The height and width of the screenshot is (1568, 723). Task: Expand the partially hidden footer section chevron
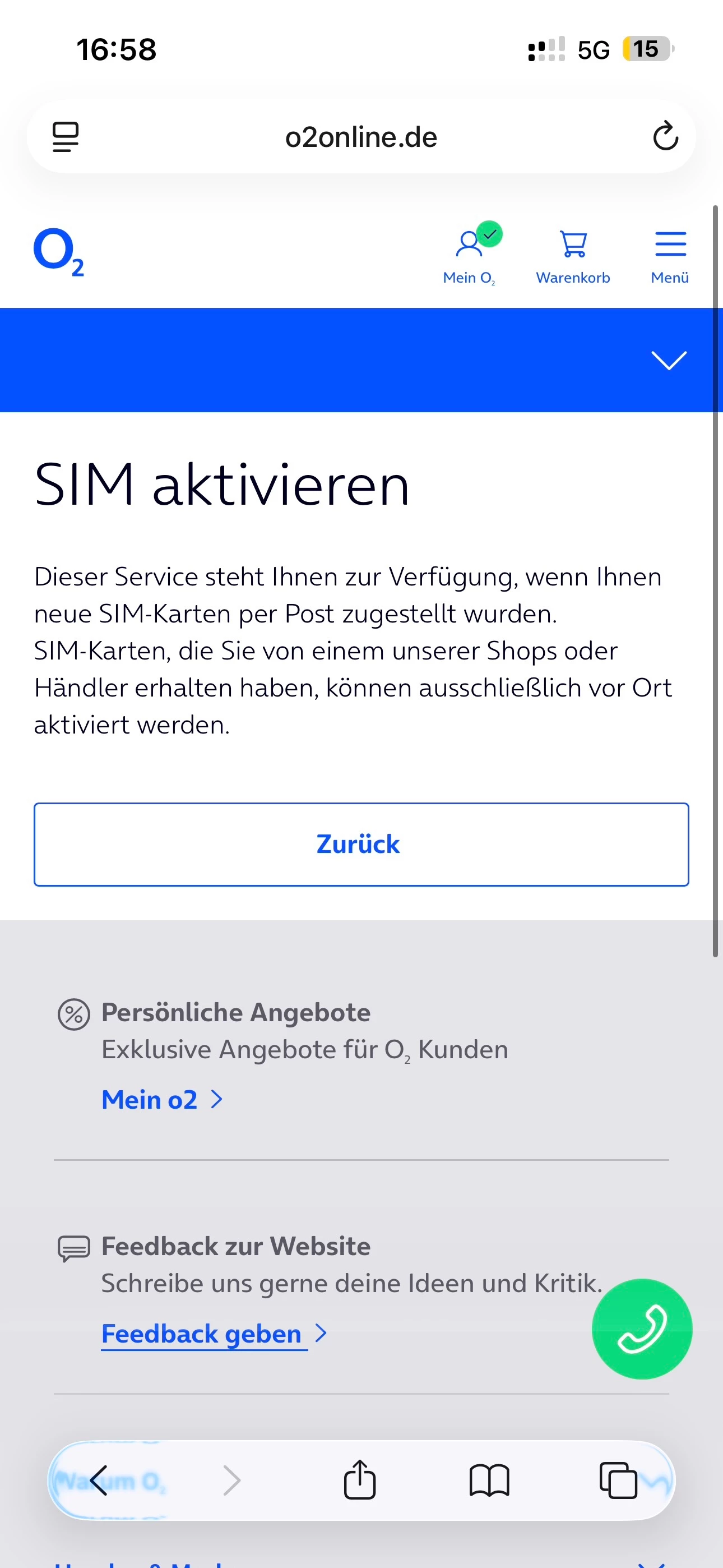tap(651, 1562)
